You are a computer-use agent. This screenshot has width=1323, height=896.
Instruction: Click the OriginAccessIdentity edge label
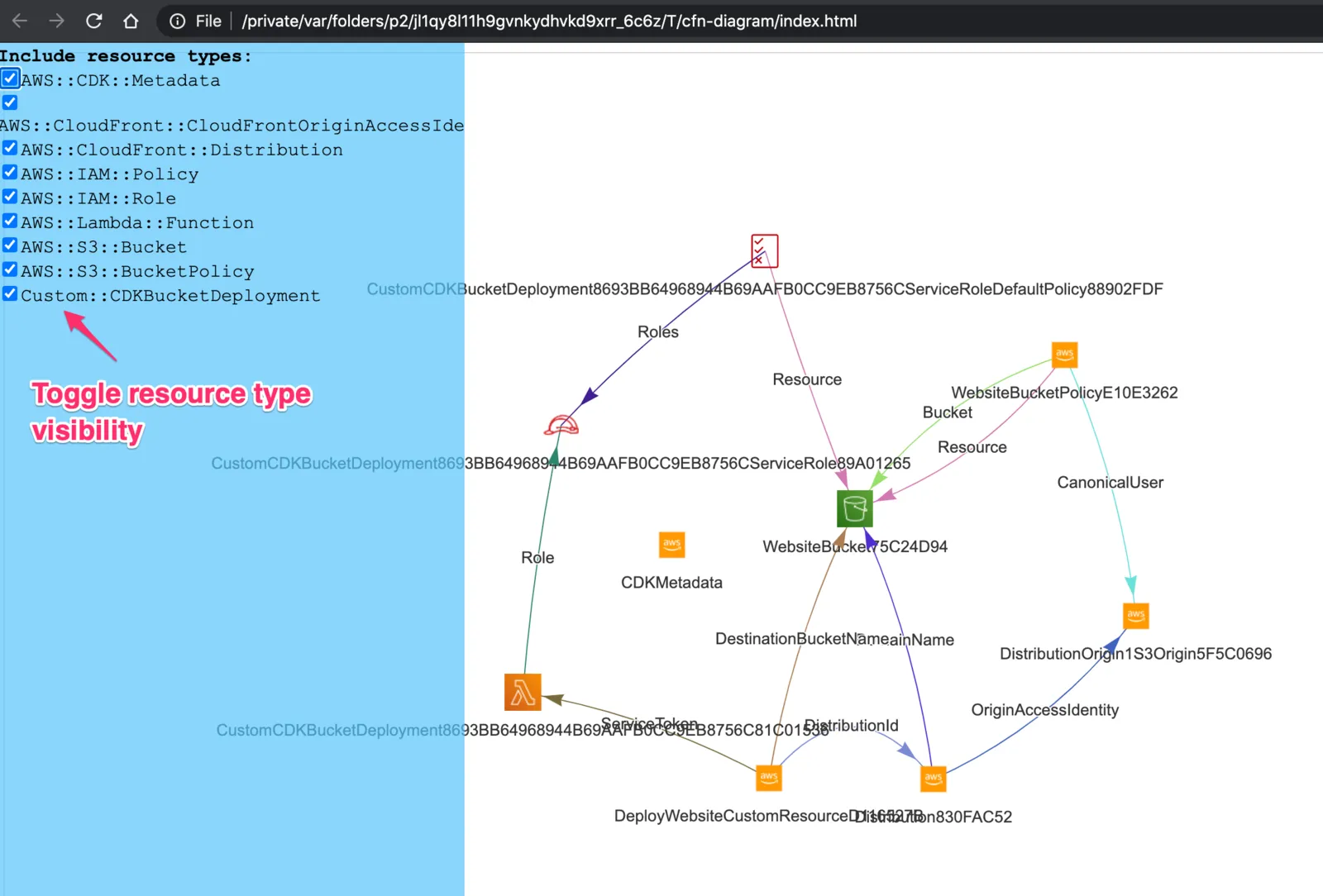tap(1044, 710)
